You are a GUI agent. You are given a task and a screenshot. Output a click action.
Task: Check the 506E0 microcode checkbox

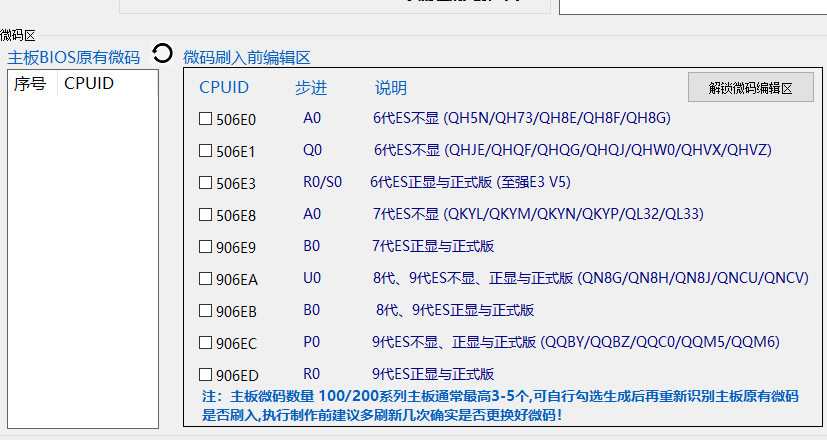205,119
